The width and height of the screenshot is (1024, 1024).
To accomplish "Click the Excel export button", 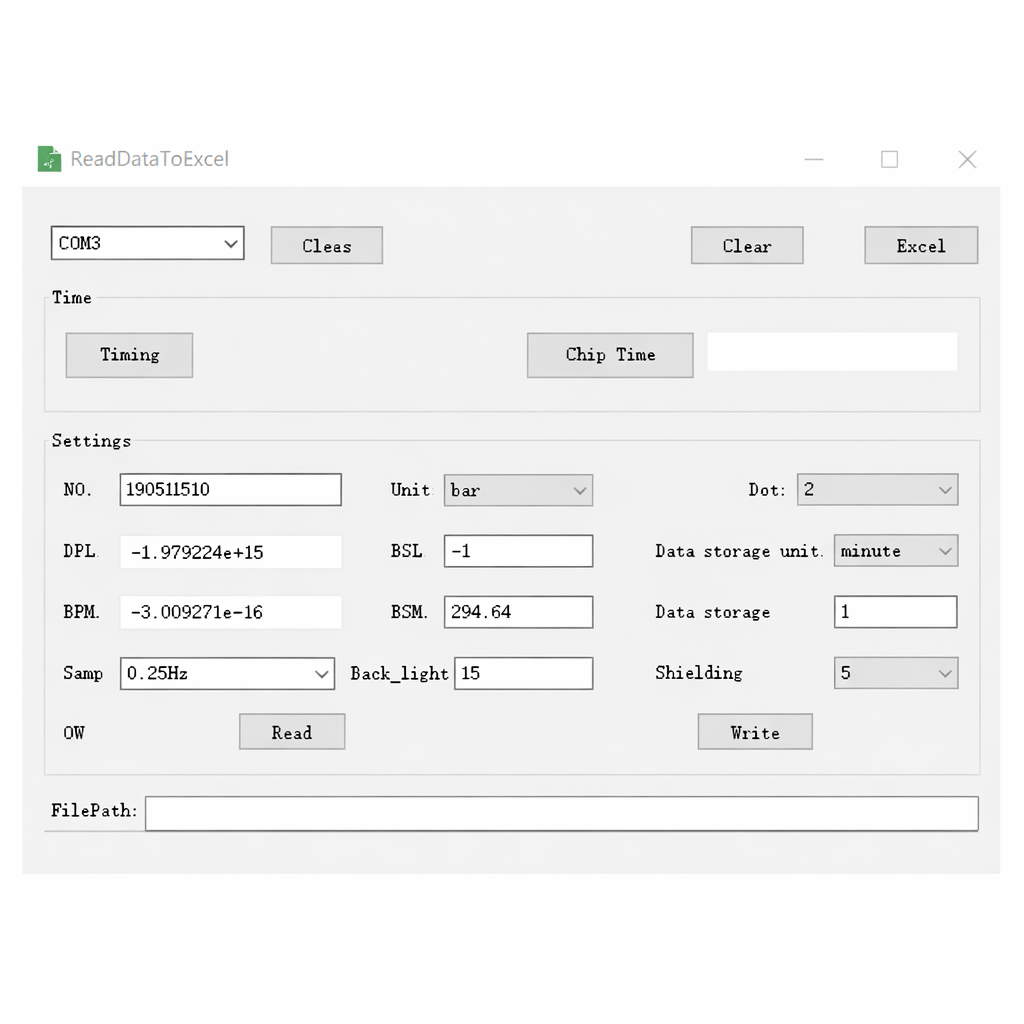I will [920, 246].
